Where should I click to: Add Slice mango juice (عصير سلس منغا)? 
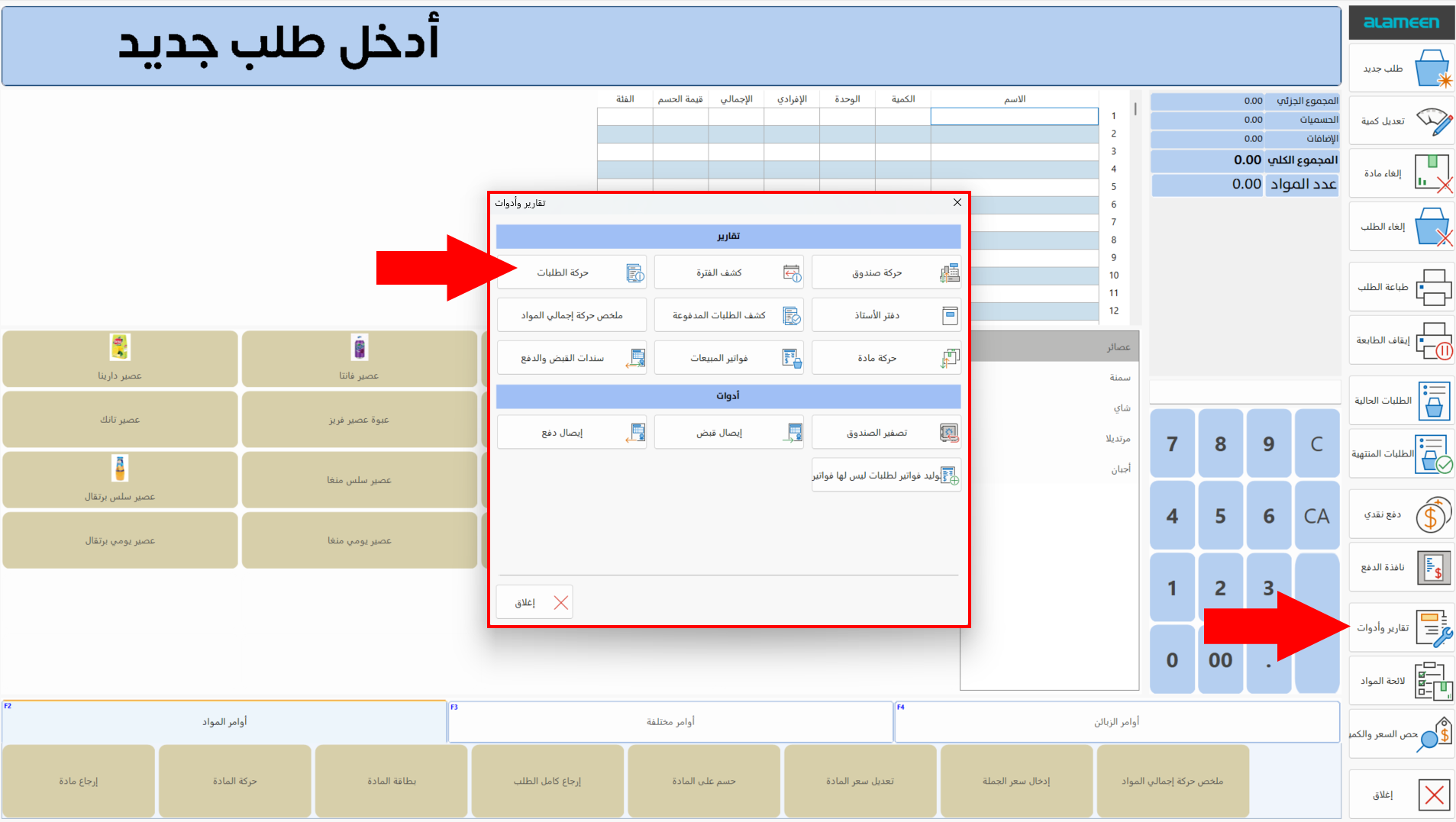click(x=359, y=479)
